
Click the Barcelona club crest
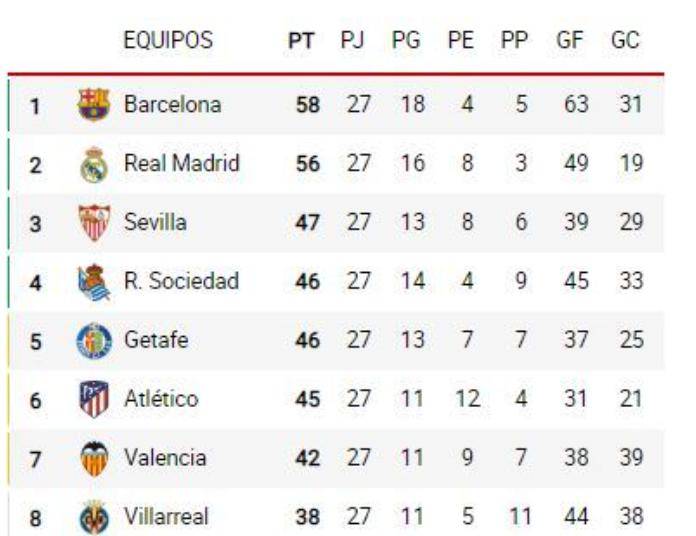[x=93, y=104]
